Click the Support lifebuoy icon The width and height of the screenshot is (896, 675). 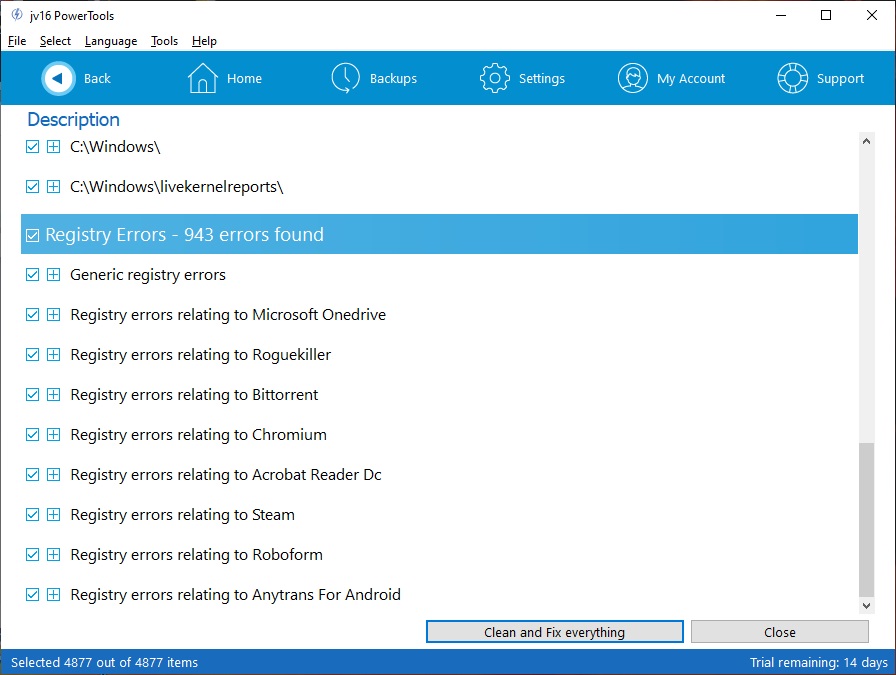coord(792,78)
